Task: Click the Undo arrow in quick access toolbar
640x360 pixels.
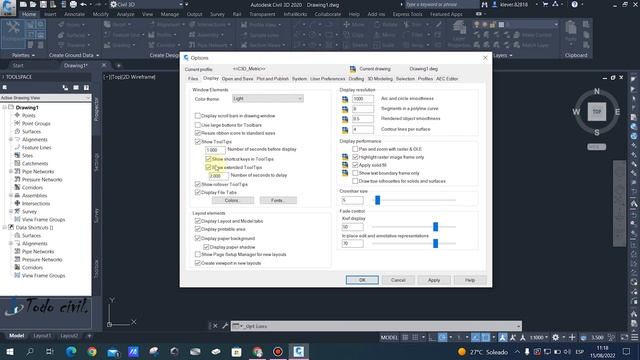Action: coord(84,4)
